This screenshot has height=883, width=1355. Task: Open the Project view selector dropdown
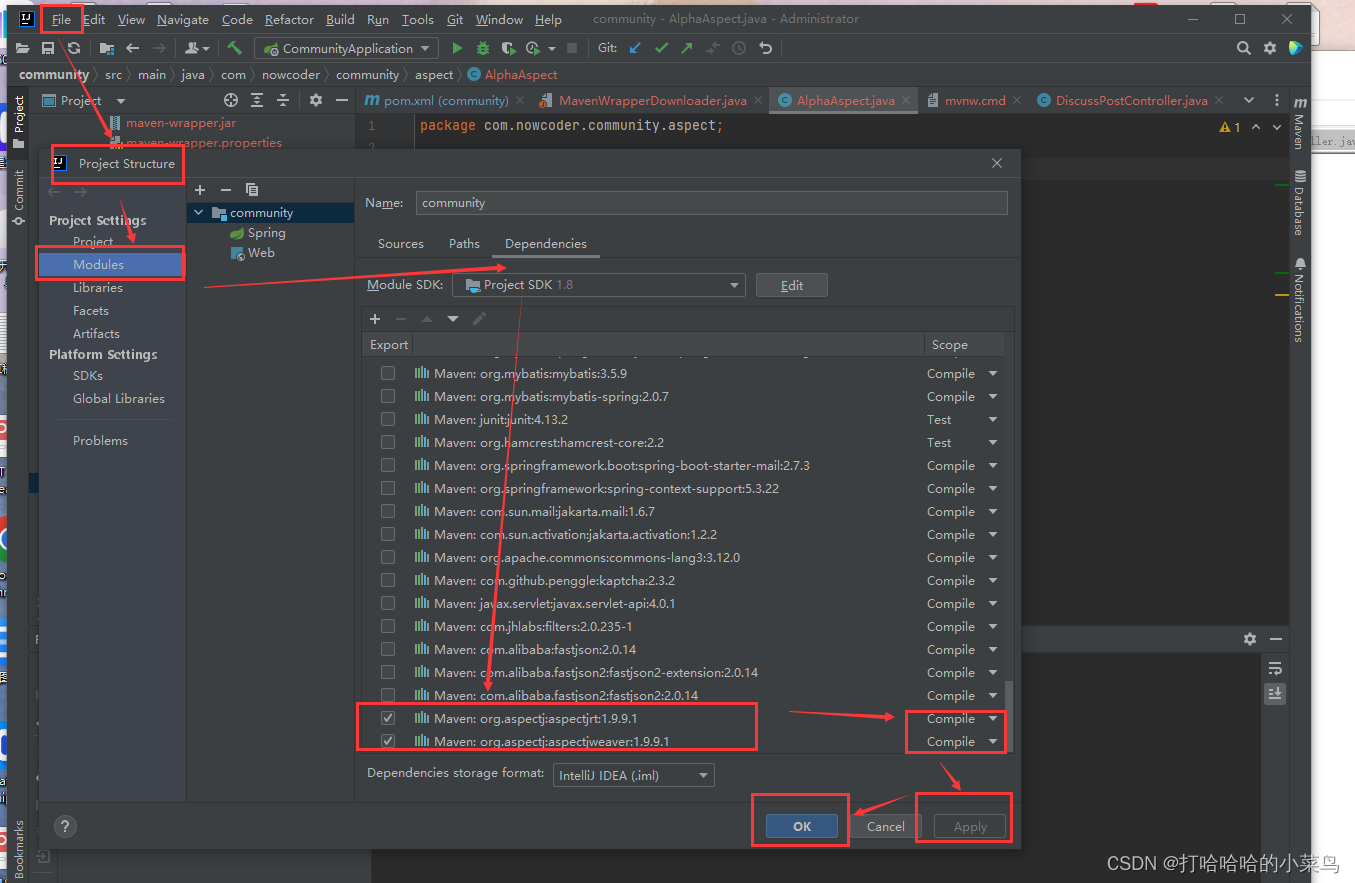click(121, 100)
